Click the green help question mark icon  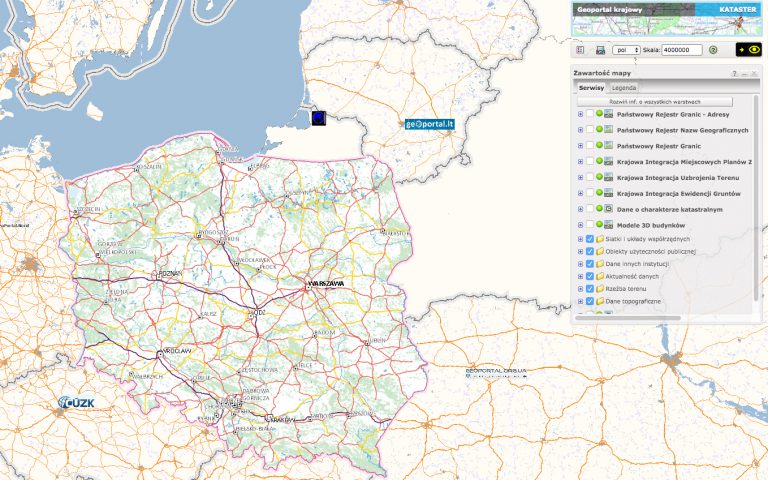(713, 49)
